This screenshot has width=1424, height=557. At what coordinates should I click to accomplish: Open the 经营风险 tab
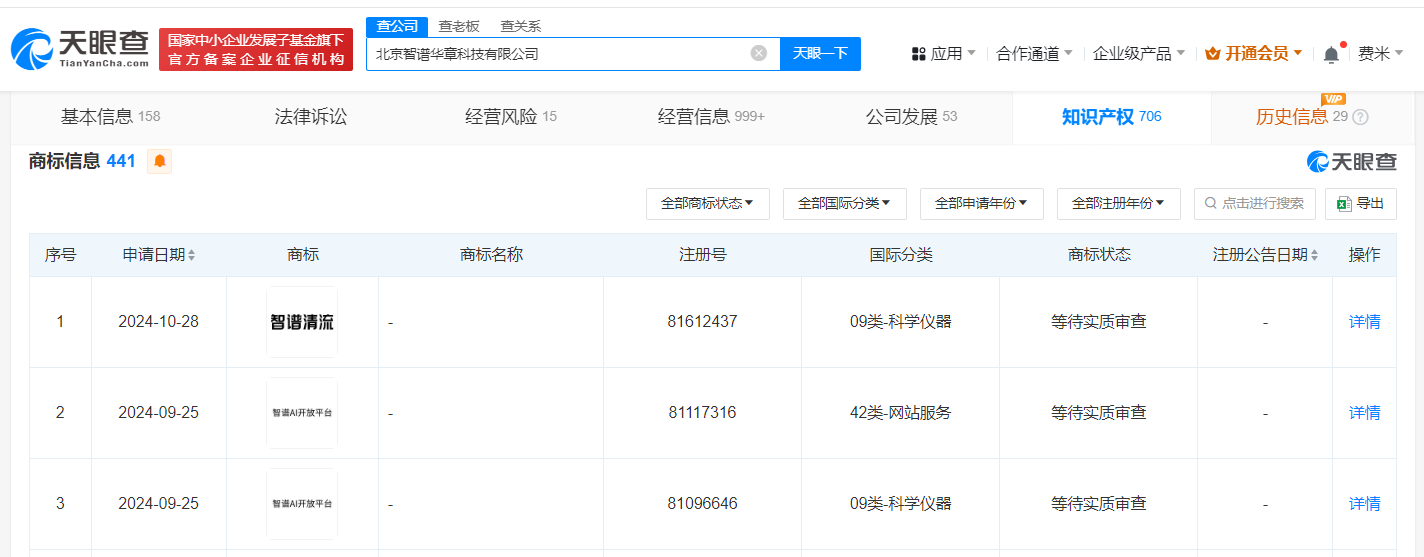coord(511,117)
